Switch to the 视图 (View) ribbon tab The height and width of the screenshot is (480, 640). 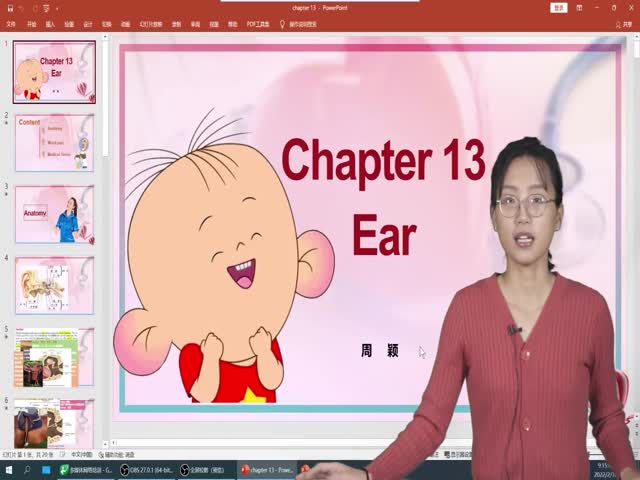(214, 24)
